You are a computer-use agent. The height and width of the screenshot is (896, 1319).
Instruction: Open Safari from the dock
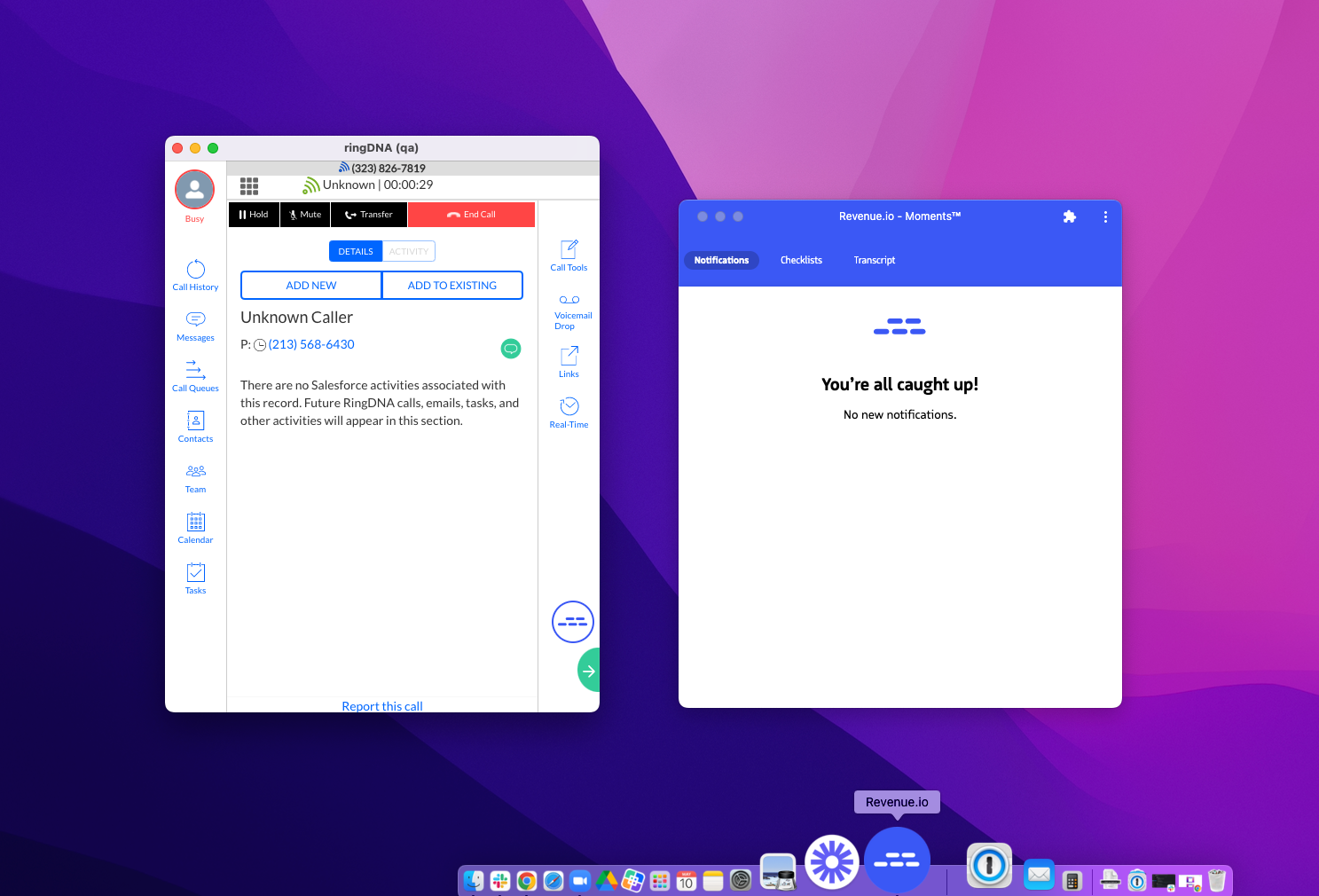(x=554, y=880)
